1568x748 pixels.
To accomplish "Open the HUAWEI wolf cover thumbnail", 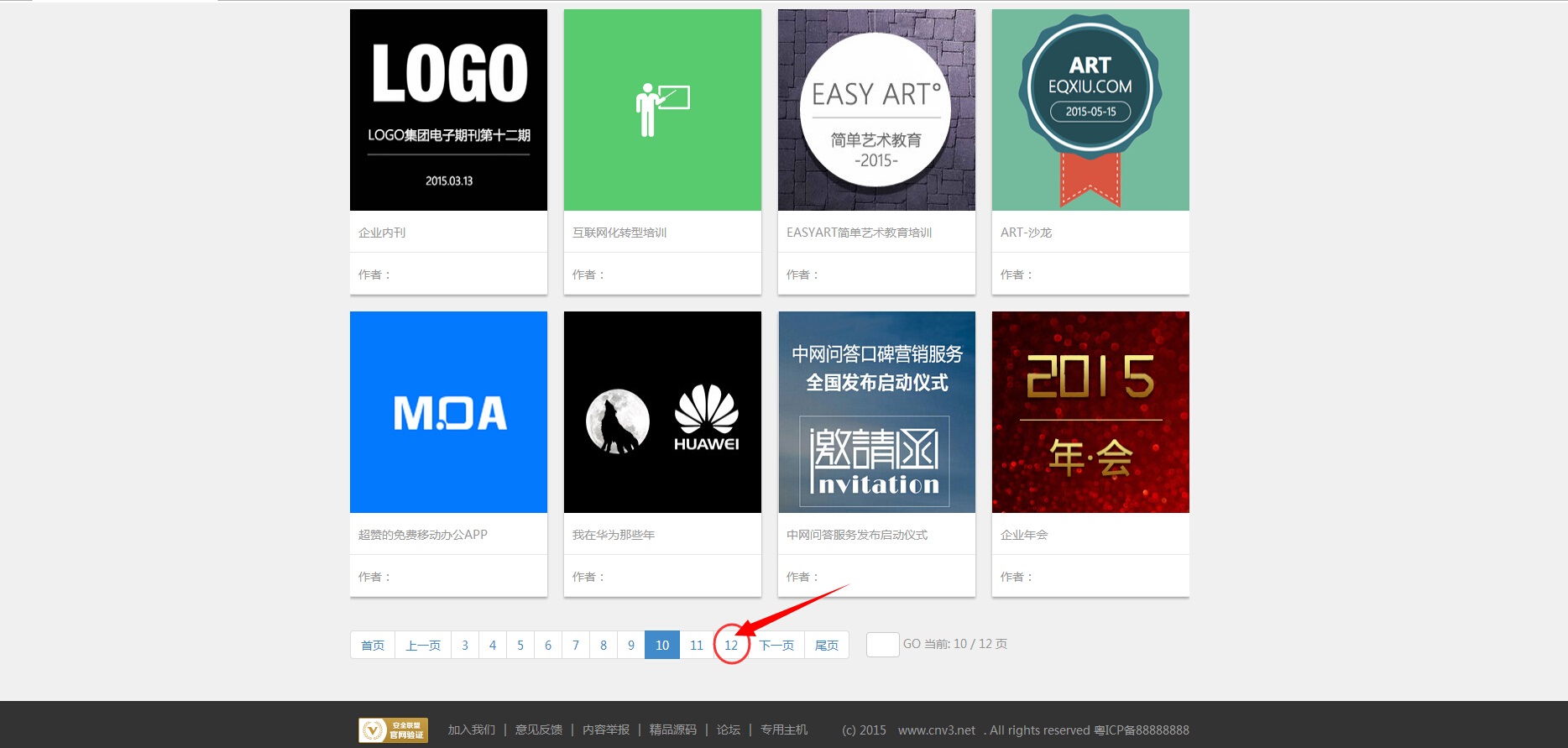I will 662,412.
